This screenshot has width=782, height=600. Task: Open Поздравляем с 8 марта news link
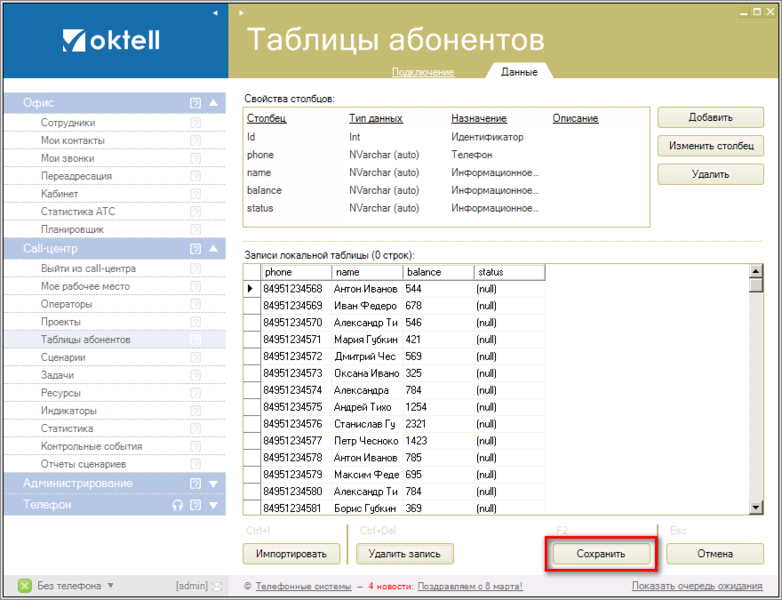(470, 586)
